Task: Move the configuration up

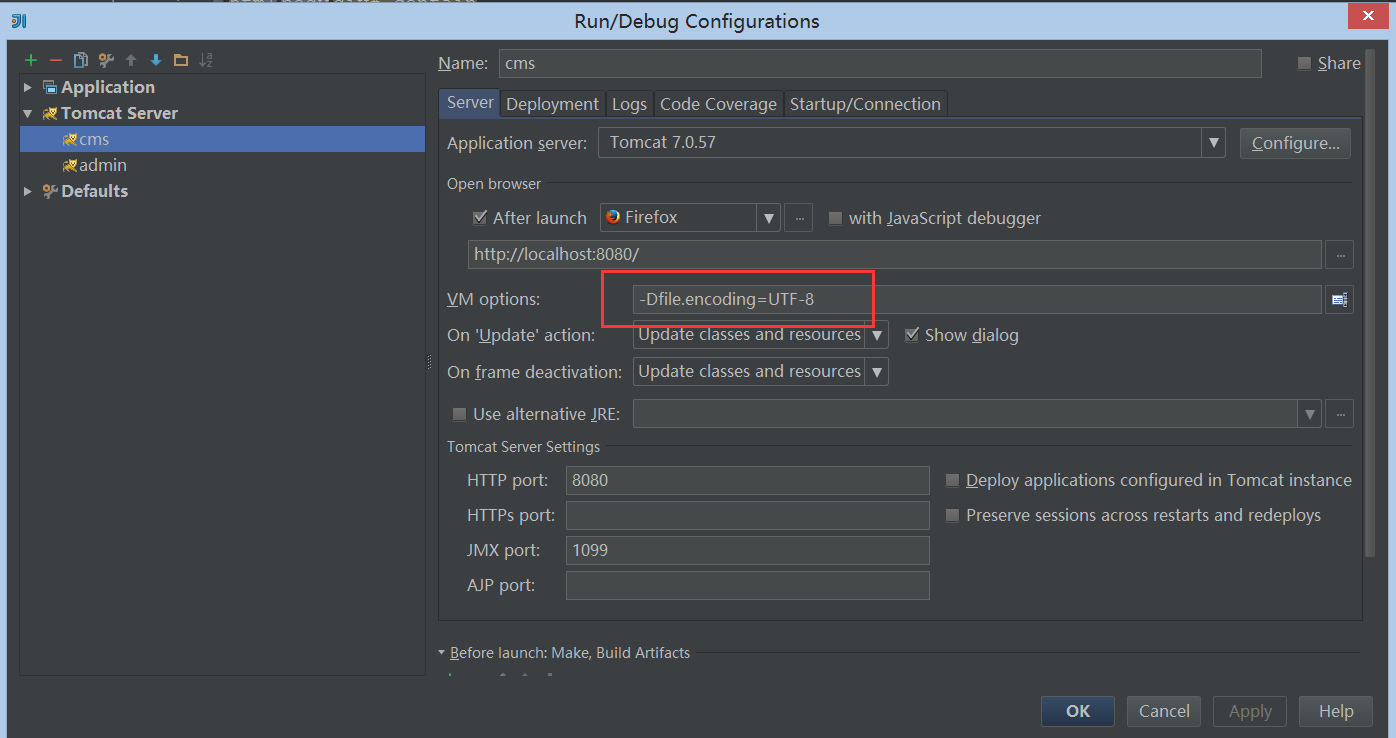Action: pos(130,60)
